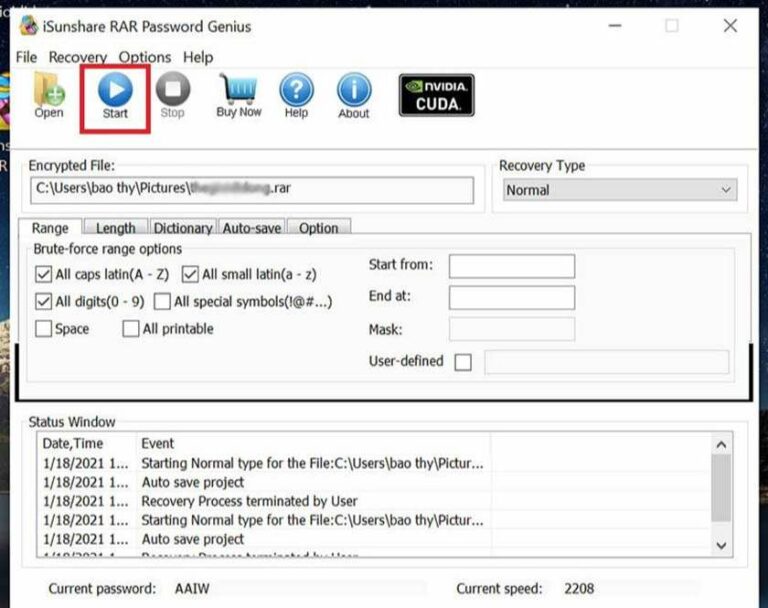
Task: Close the RAR Password Genius window
Action: [730, 25]
